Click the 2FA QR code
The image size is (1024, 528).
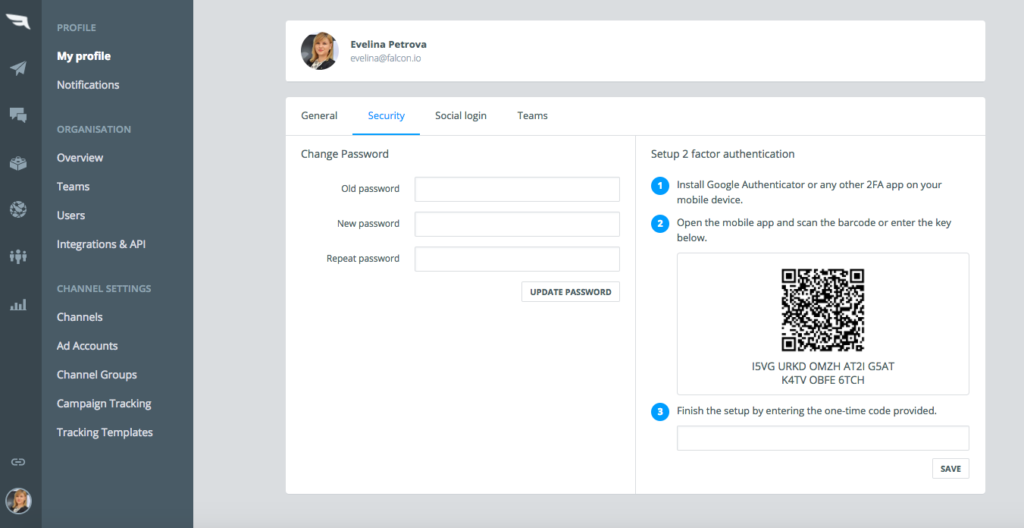pyautogui.click(x=823, y=310)
